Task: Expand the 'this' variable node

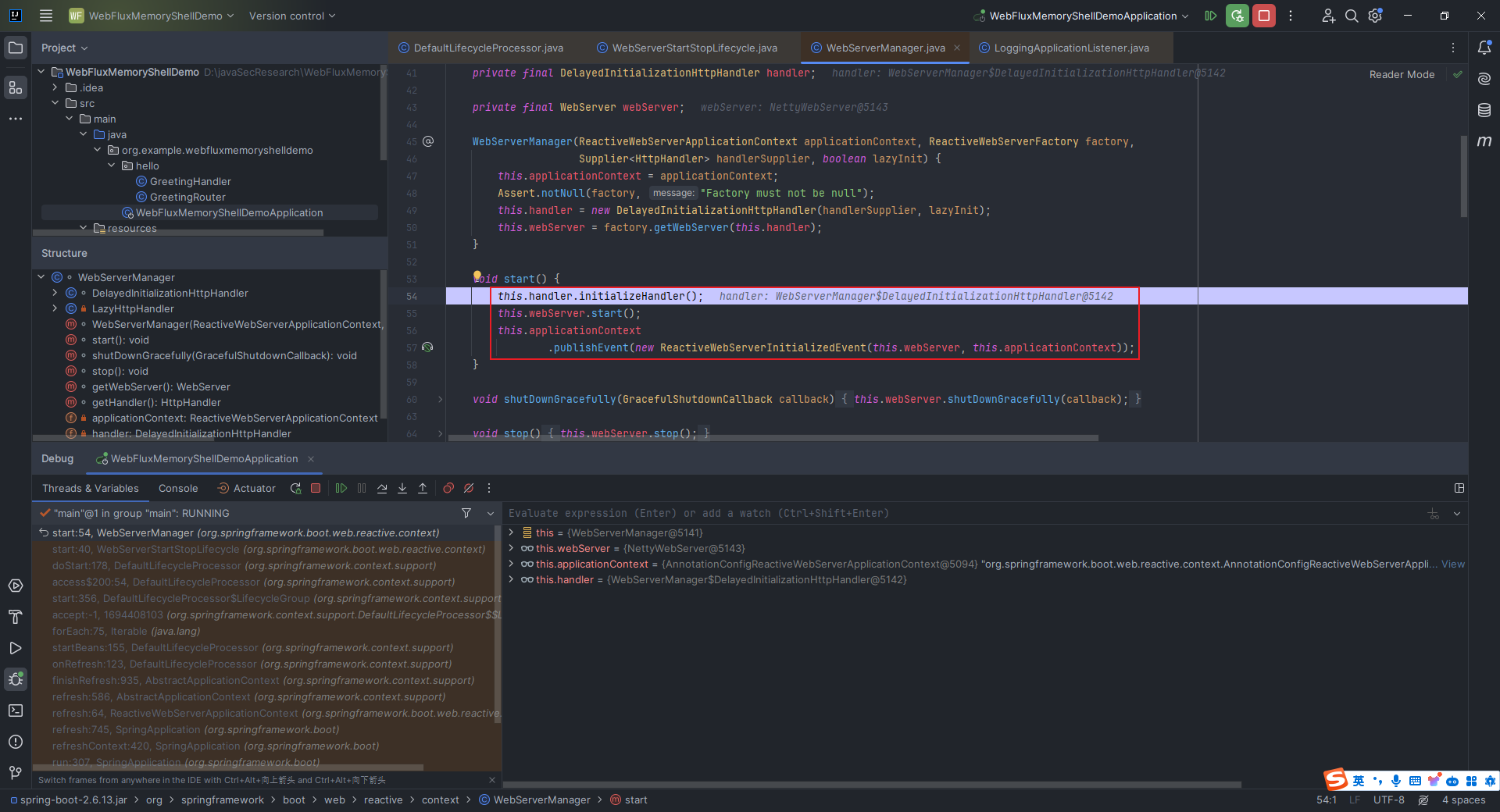Action: pos(511,532)
